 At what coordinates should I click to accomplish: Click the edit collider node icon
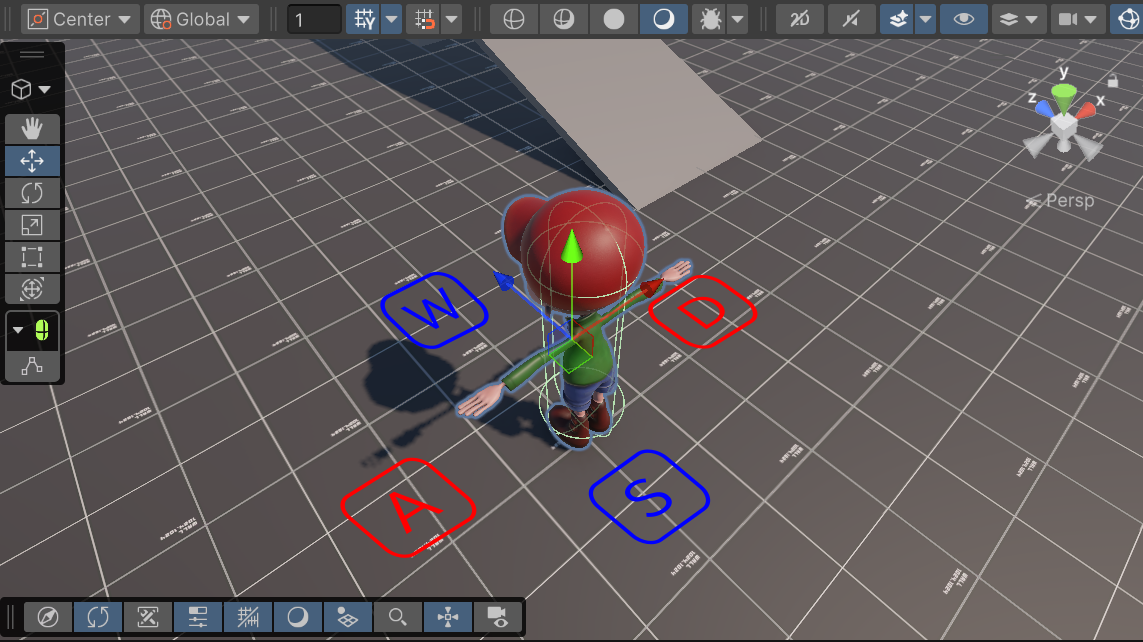click(32, 366)
